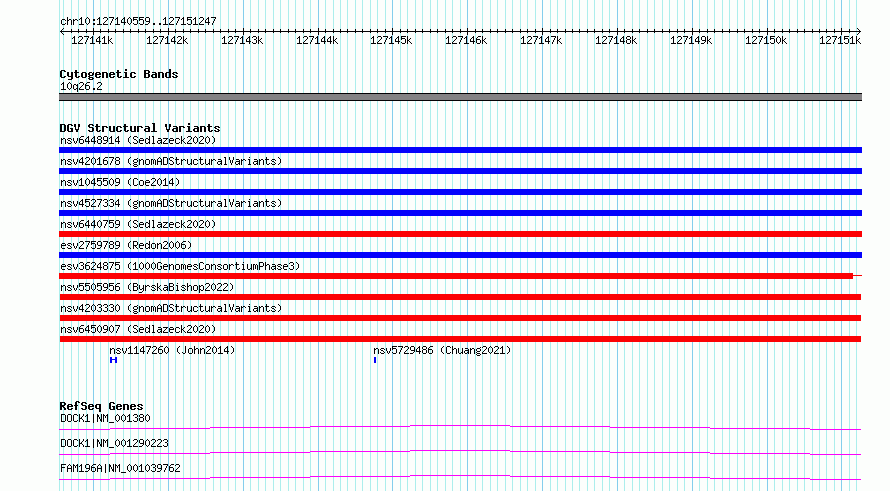Click the blue bar under nsv1045509
The width and height of the screenshot is (890, 491).
click(460, 192)
